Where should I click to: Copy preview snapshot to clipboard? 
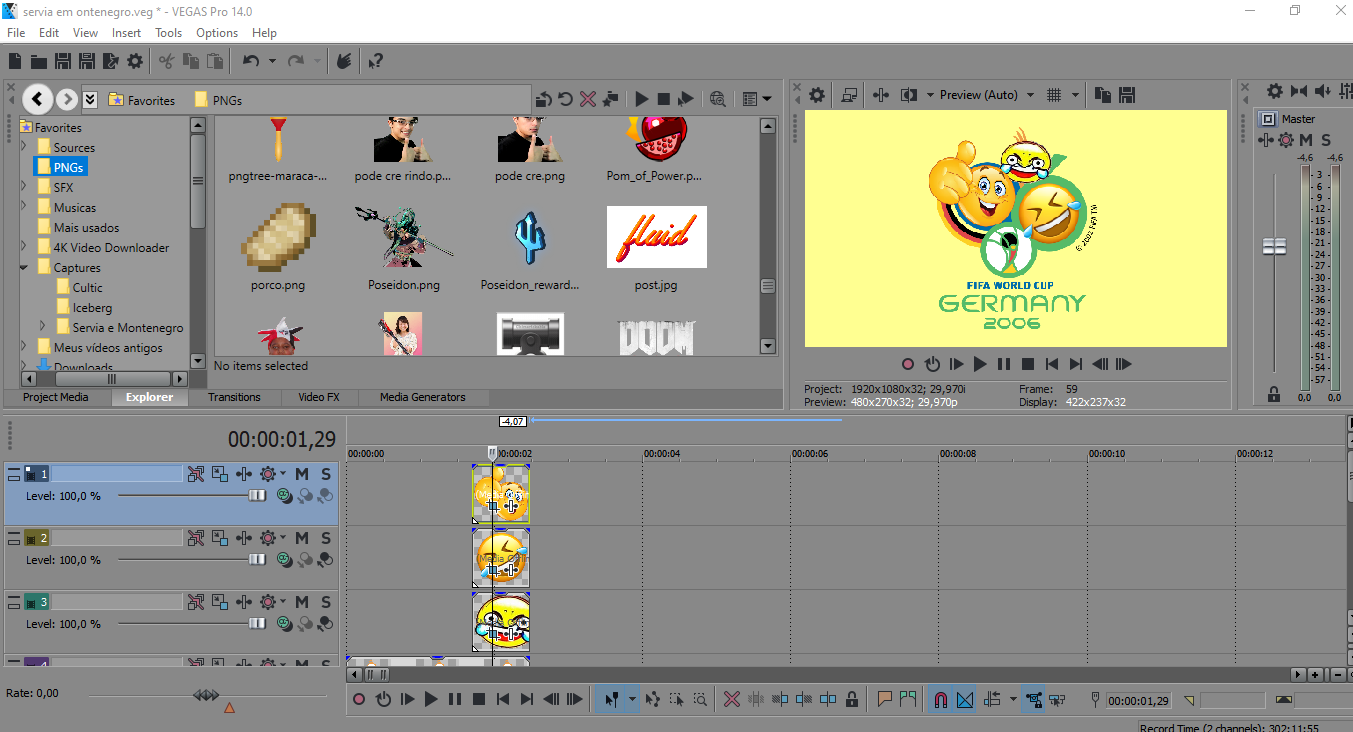1103,95
